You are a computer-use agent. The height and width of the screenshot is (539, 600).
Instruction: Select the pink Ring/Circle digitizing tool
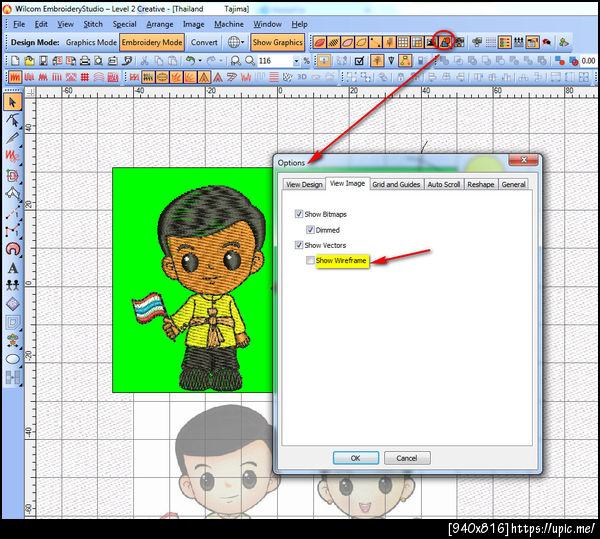point(12,249)
